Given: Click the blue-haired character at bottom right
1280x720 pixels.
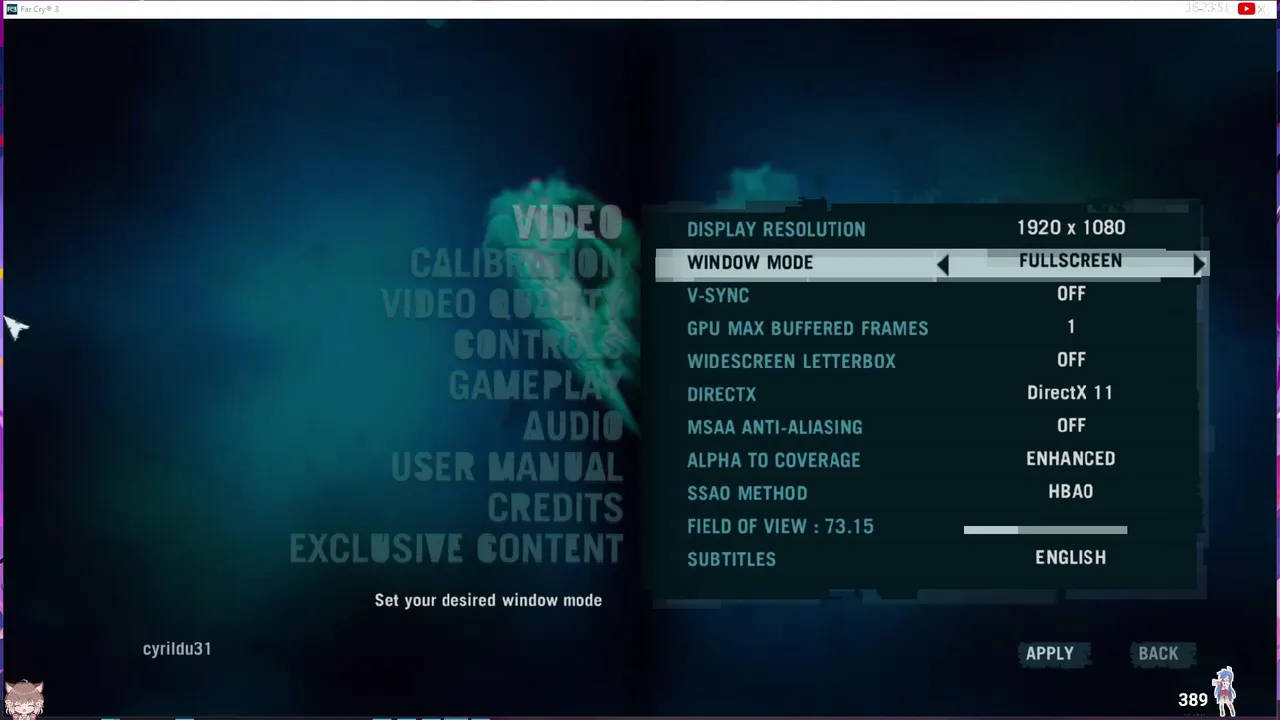Looking at the screenshot, I should [x=1225, y=691].
